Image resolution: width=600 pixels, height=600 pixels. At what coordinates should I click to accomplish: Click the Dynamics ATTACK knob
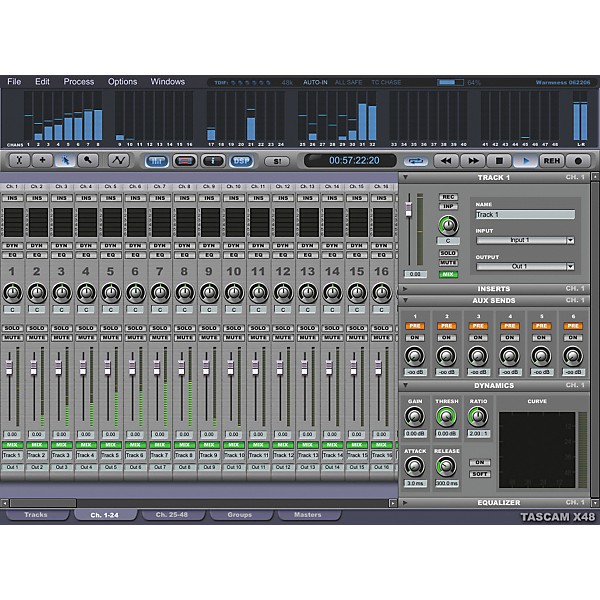click(415, 466)
